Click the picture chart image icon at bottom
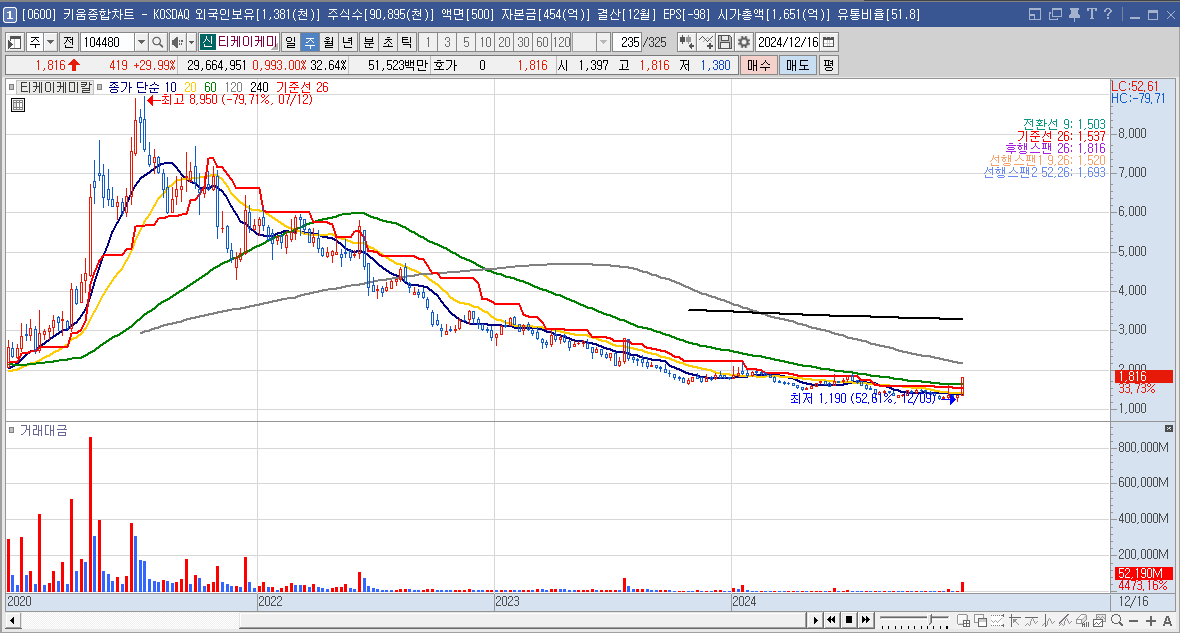Screen dimensions: 1180x633 (1099, 620)
